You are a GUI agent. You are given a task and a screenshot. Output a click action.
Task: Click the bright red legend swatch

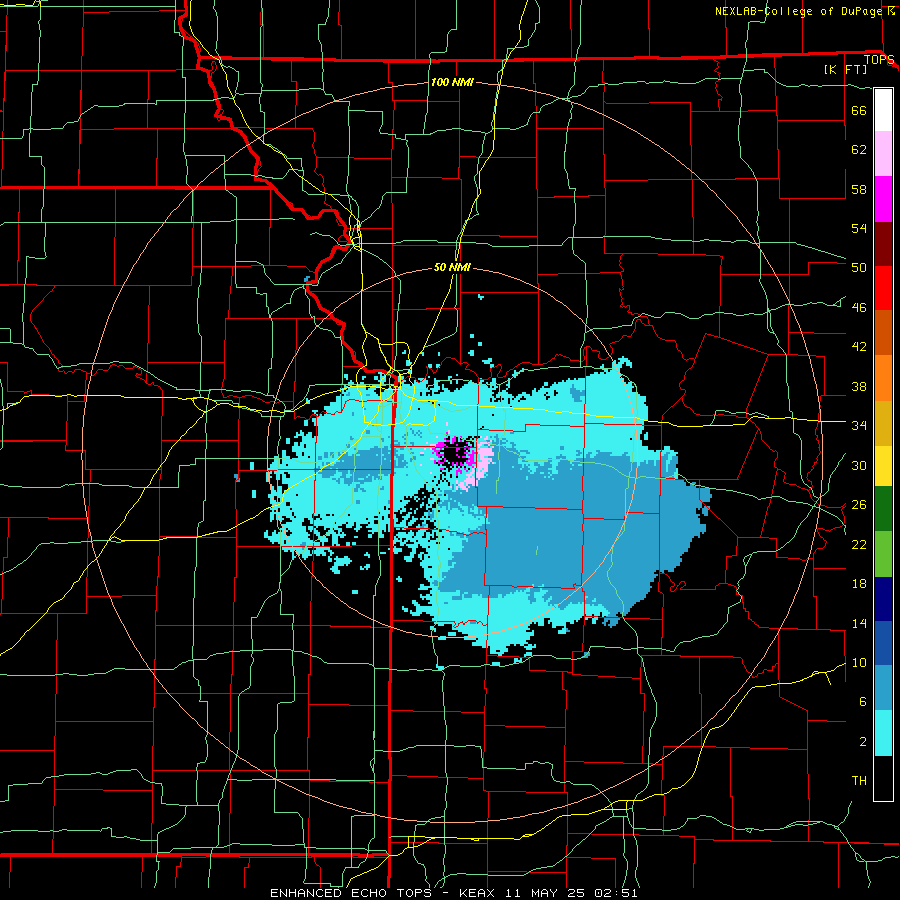point(883,288)
